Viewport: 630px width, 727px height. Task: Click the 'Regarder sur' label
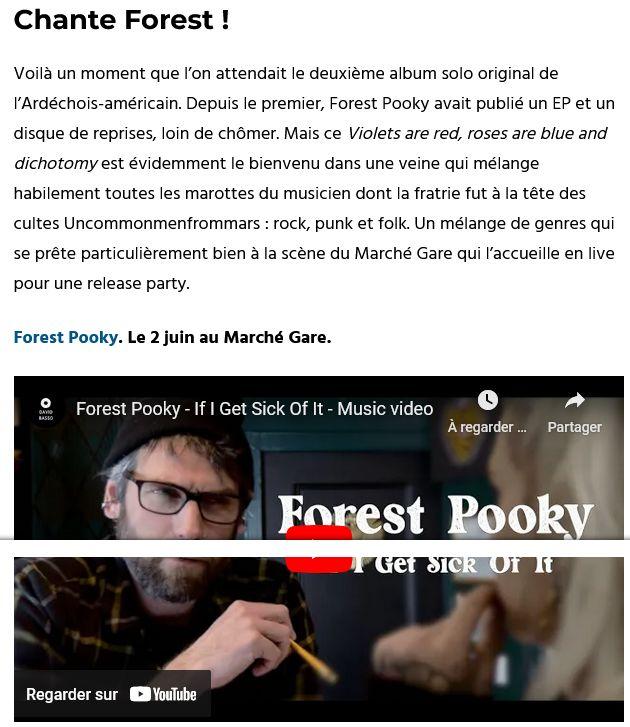72,694
